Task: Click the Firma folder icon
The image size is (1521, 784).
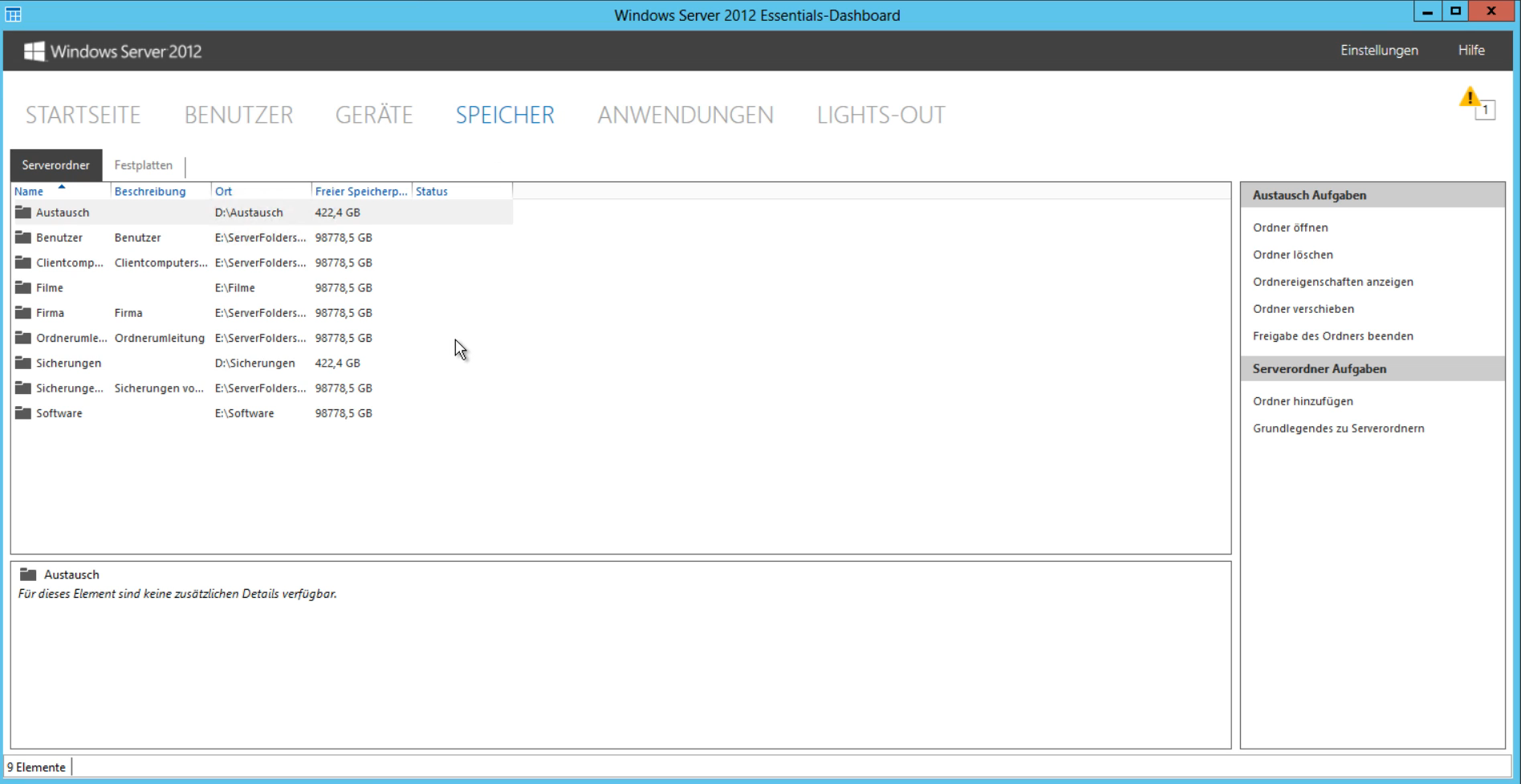Action: [23, 313]
